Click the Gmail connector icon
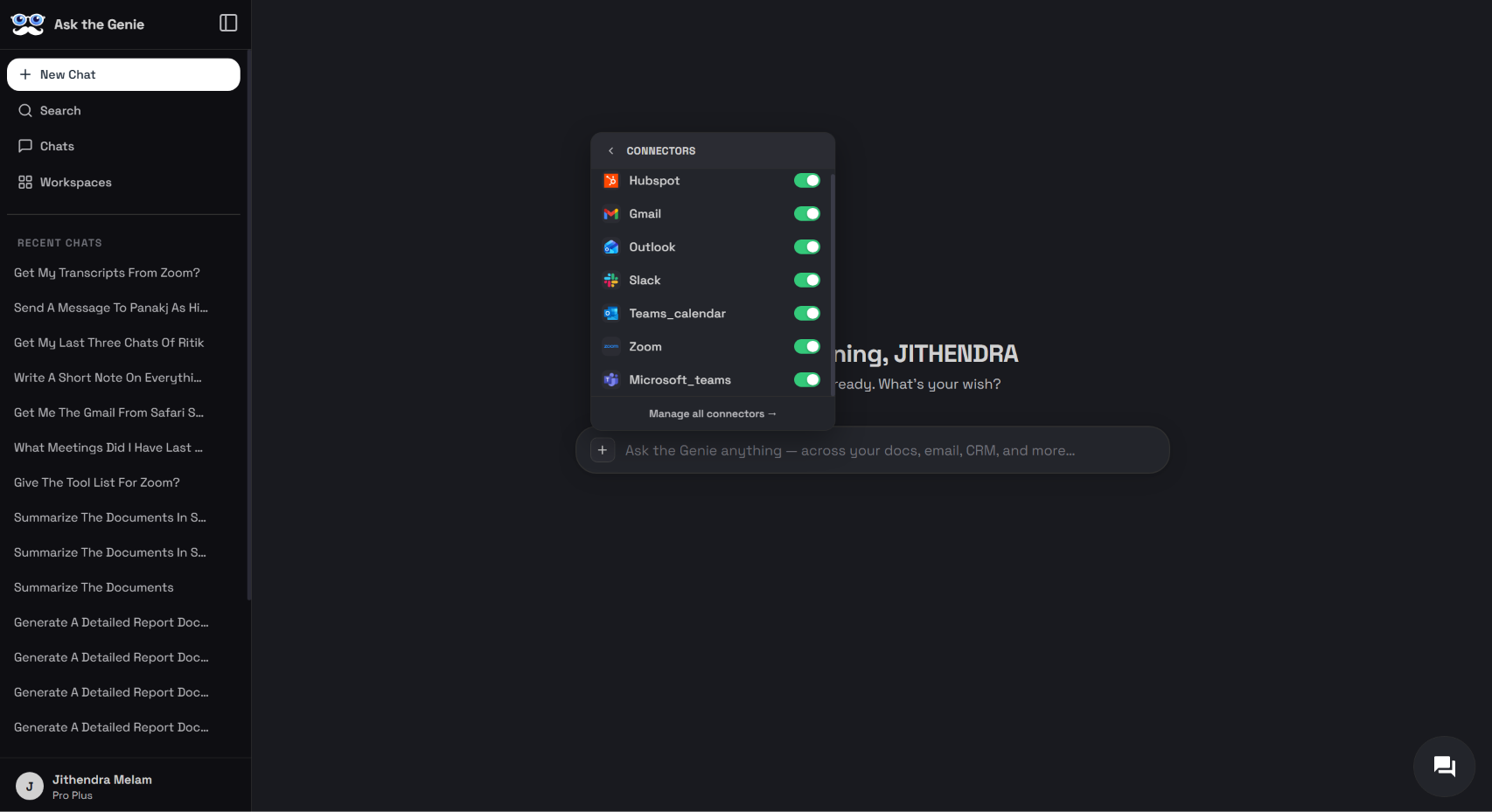The image size is (1492, 812). point(611,213)
